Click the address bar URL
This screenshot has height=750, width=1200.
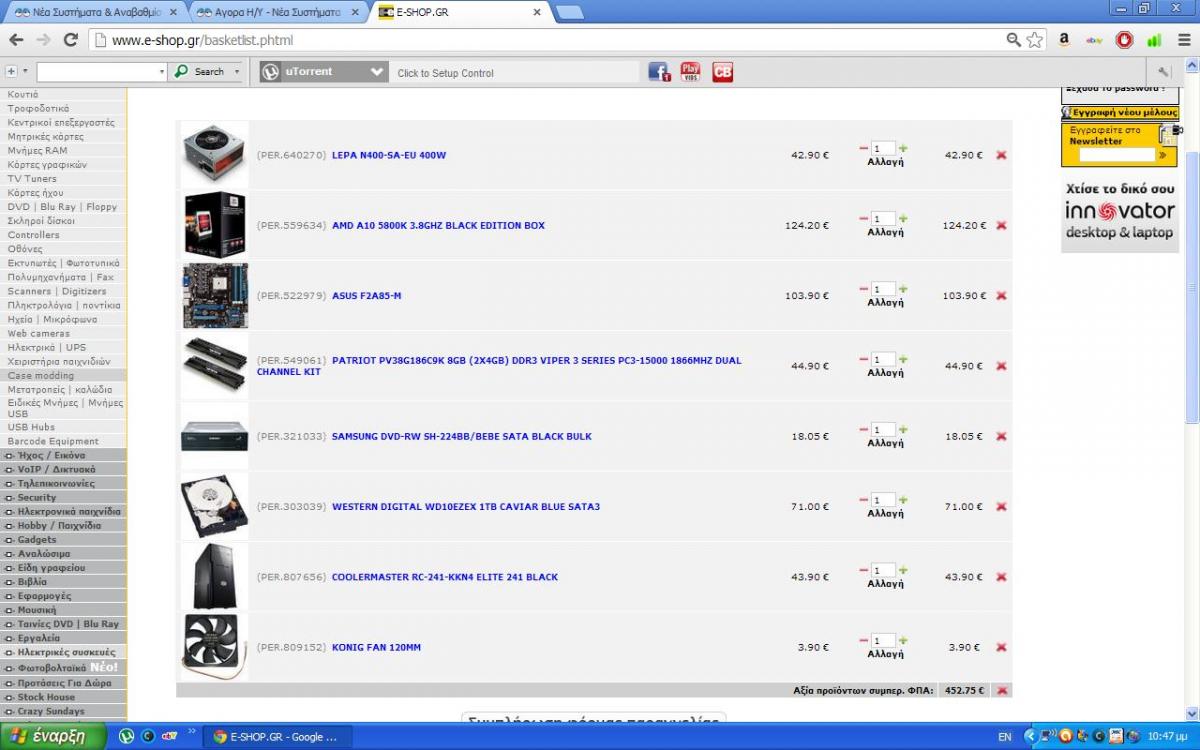click(x=202, y=40)
